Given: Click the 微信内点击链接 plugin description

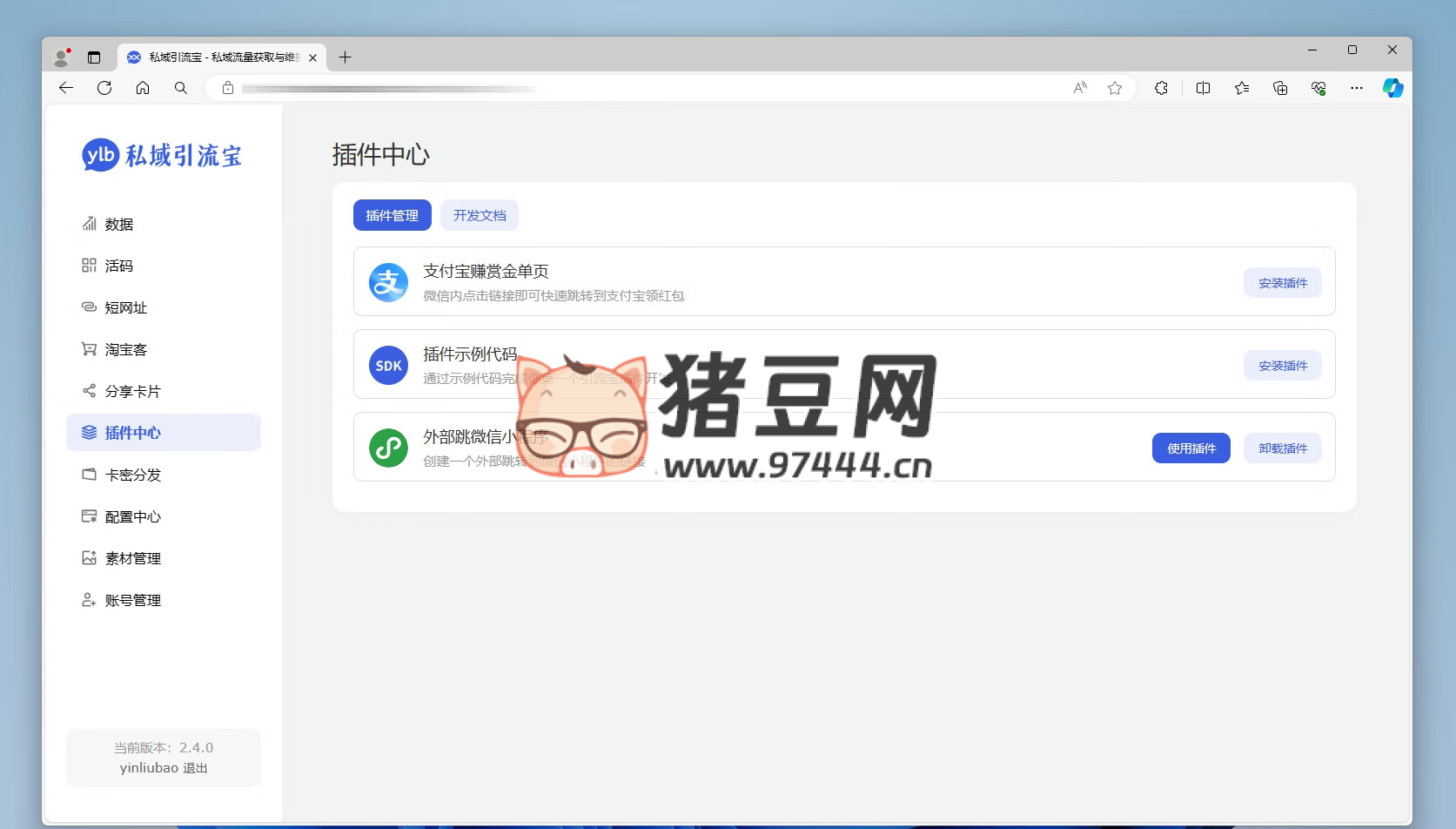Looking at the screenshot, I should point(554,296).
